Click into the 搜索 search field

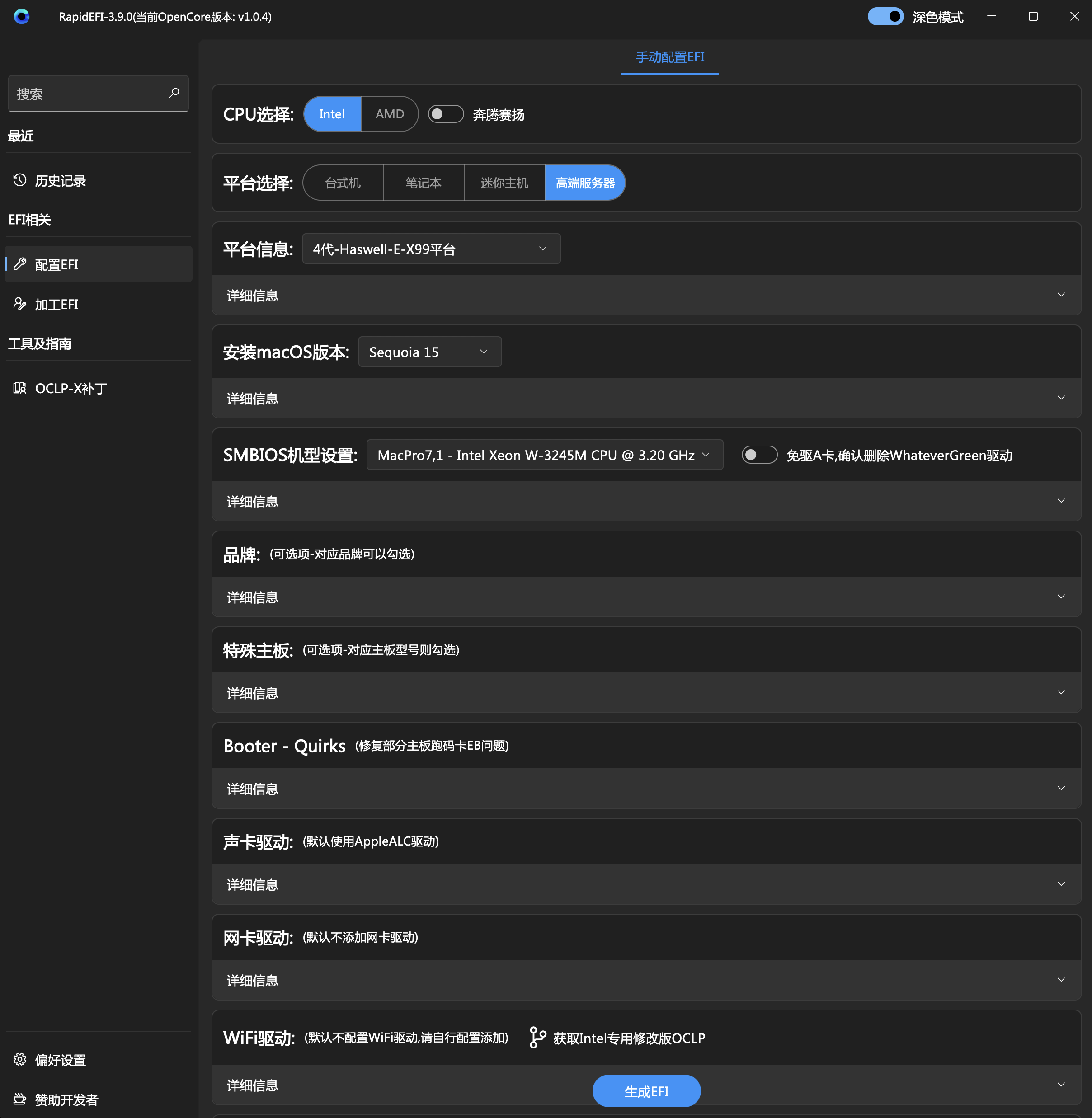[x=86, y=94]
